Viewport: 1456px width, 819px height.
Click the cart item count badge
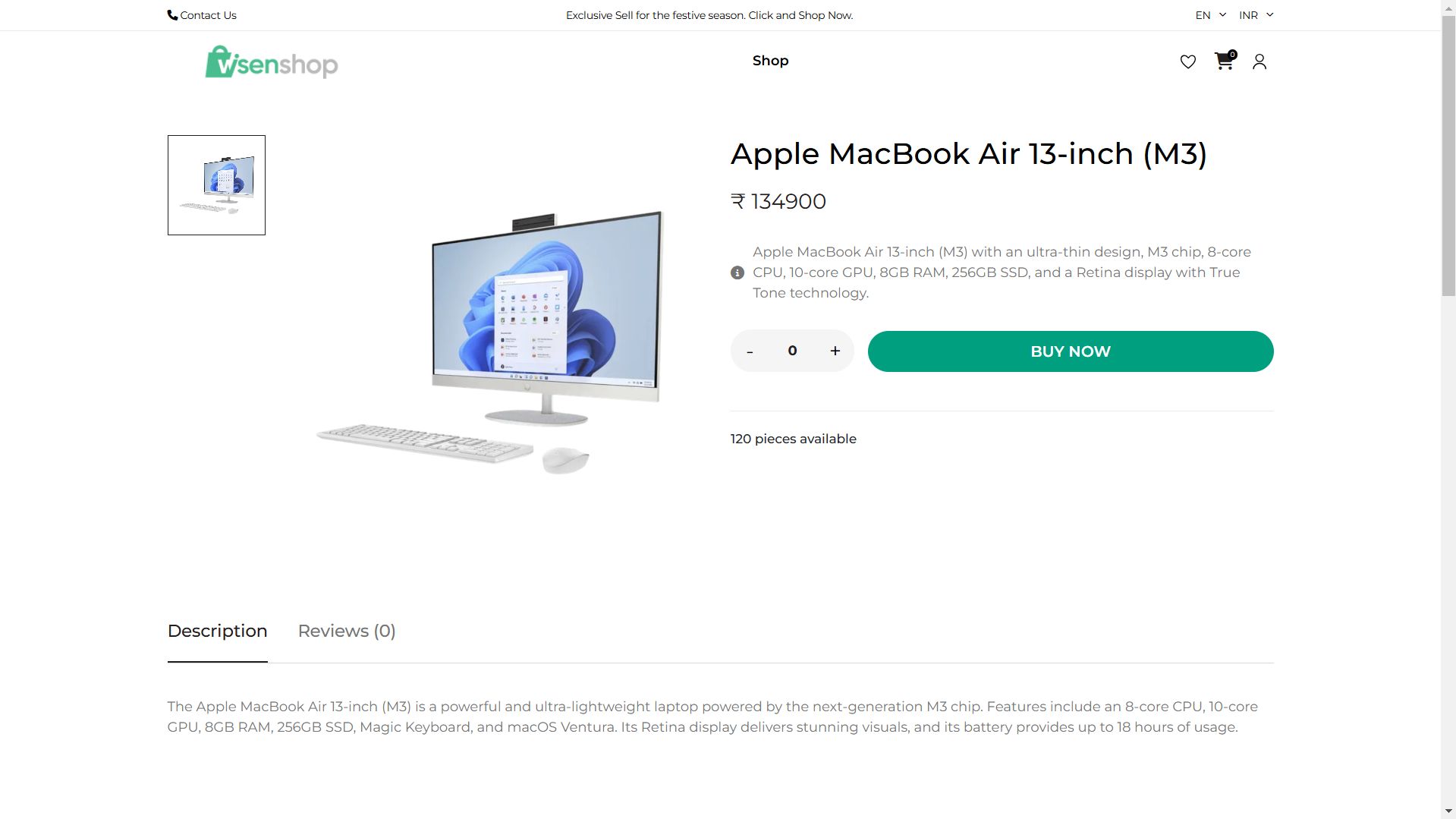(1232, 55)
